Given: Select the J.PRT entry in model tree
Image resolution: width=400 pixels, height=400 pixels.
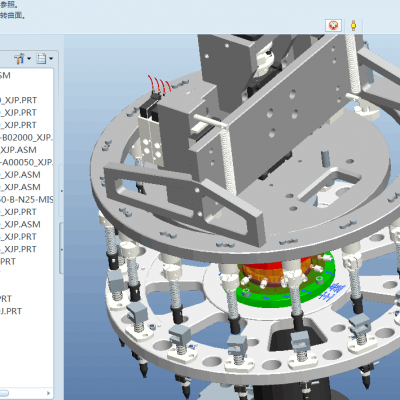Looking at the screenshot, I should click(x=11, y=311).
